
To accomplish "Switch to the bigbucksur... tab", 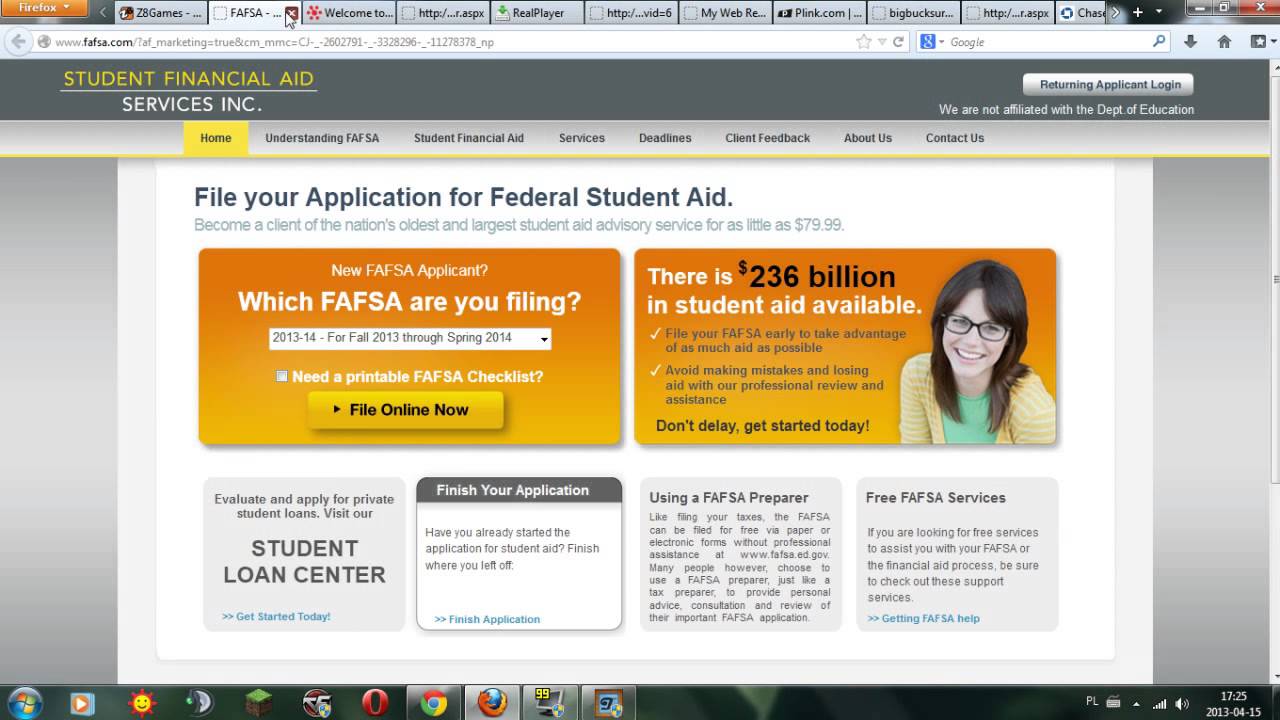I will (x=914, y=13).
